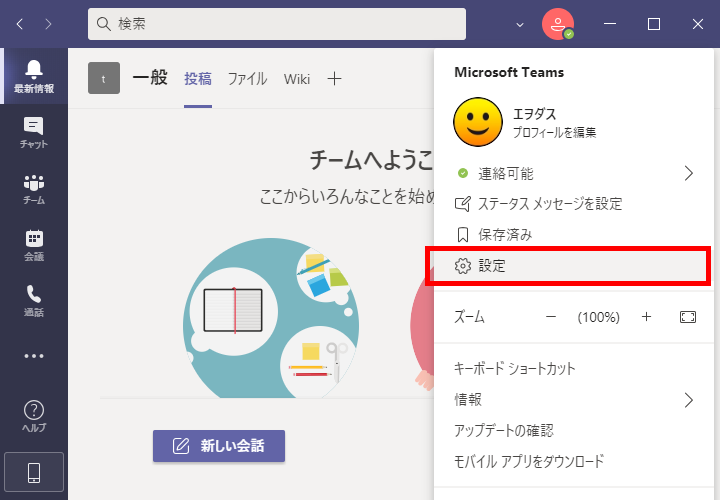Viewport: 720px width, 500px height.
Task: Select モバイル アプリをダウンロード menu item
Action: (x=574, y=461)
